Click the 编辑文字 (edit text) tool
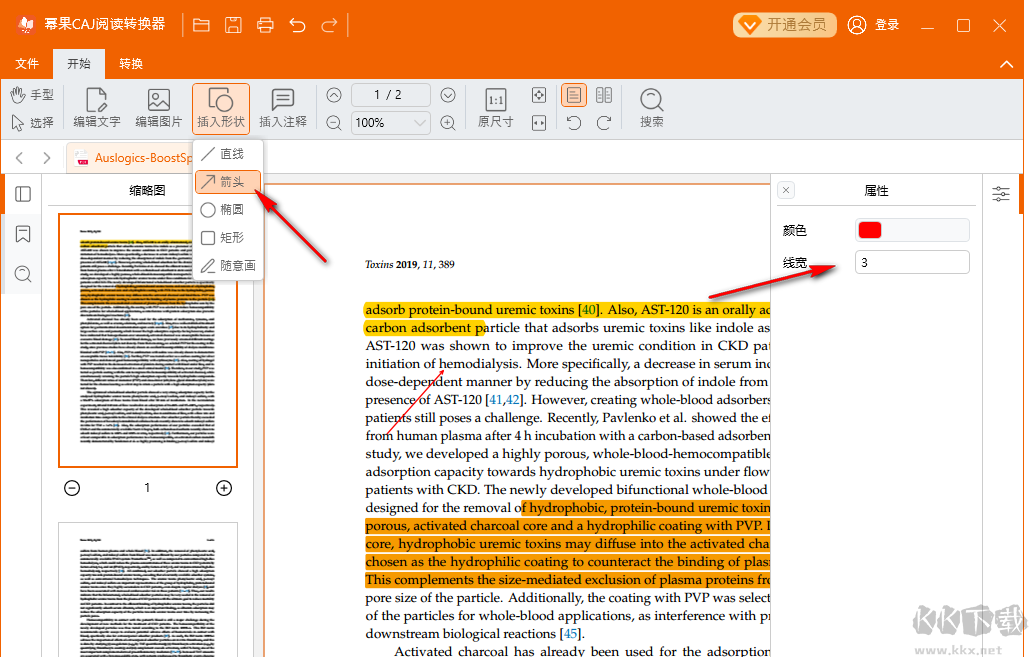This screenshot has height=657, width=1029. tap(96, 108)
